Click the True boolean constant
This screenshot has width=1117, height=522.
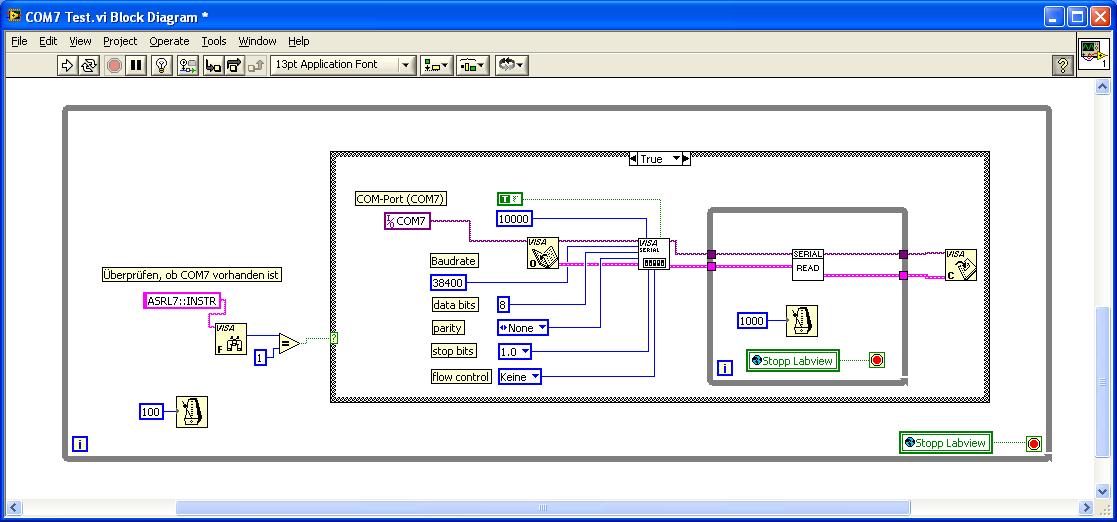pyautogui.click(x=510, y=199)
